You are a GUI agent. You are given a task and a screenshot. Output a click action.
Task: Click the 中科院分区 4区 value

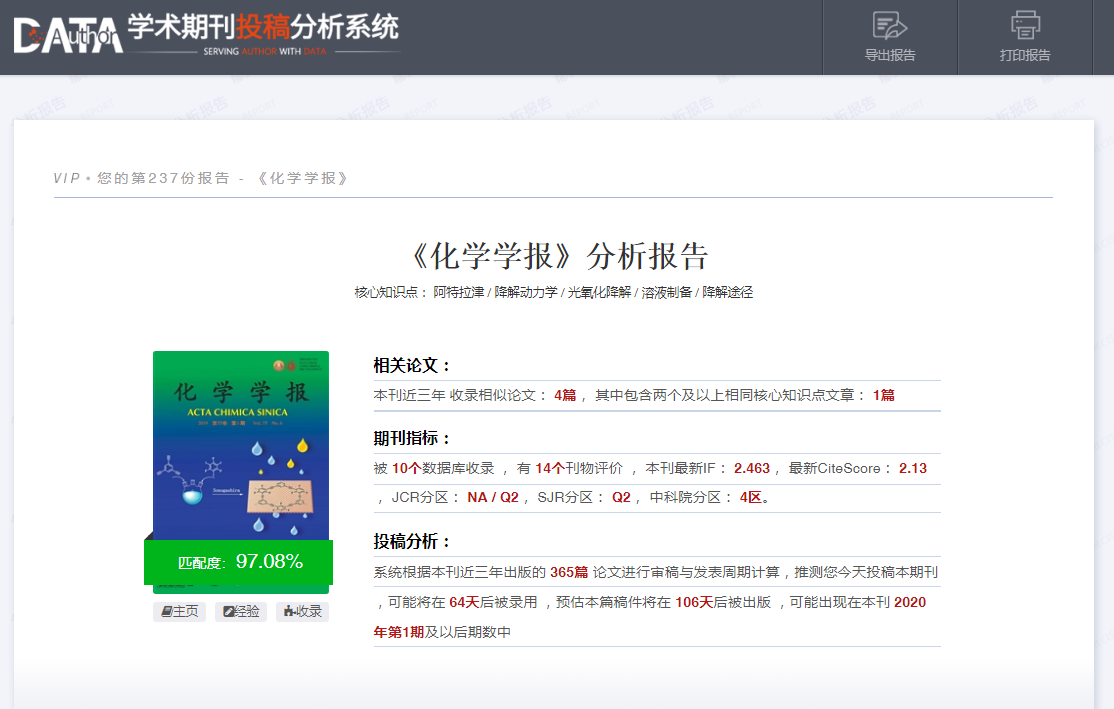tap(750, 497)
